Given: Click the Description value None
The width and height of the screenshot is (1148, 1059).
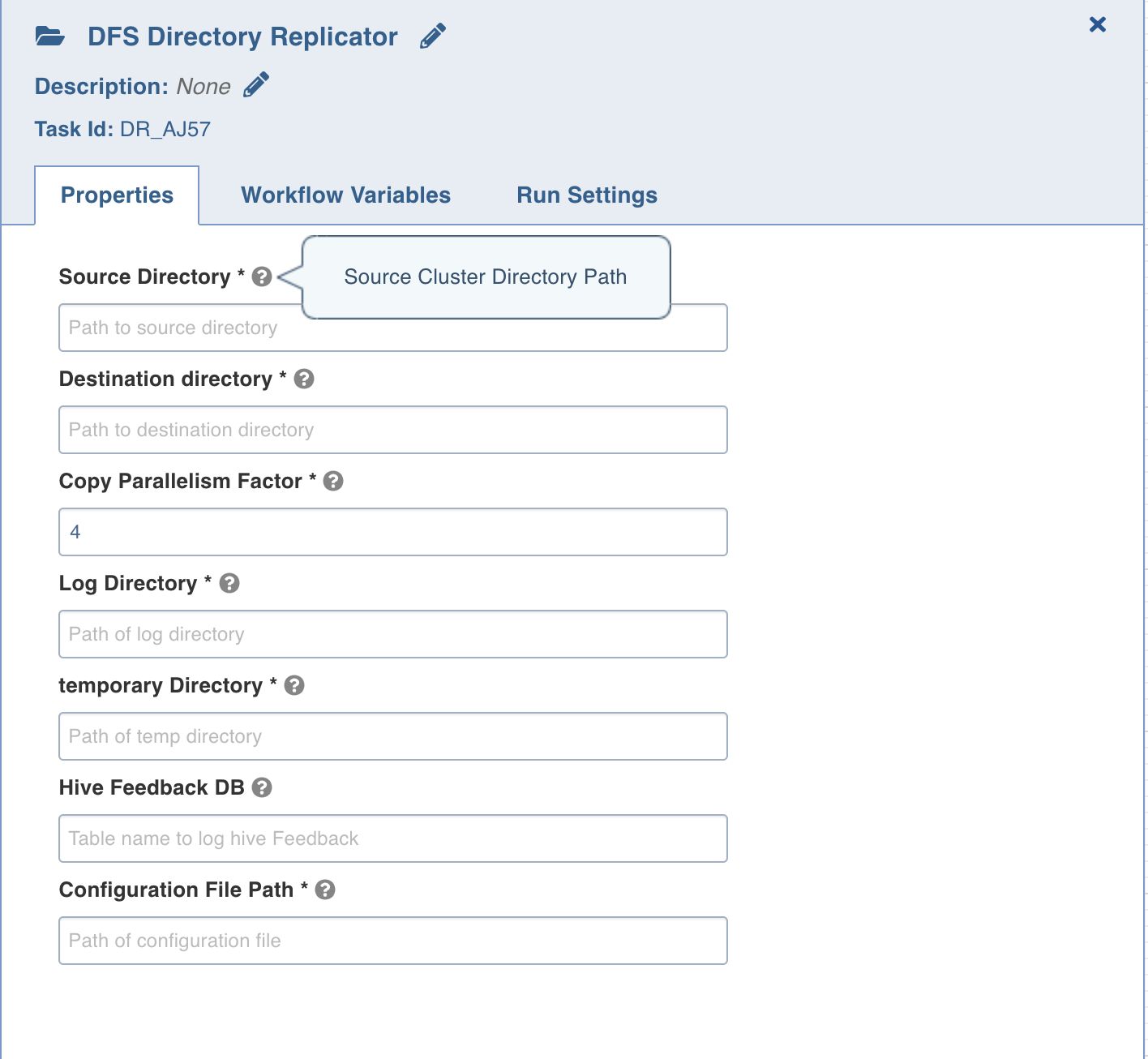Looking at the screenshot, I should 203,87.
